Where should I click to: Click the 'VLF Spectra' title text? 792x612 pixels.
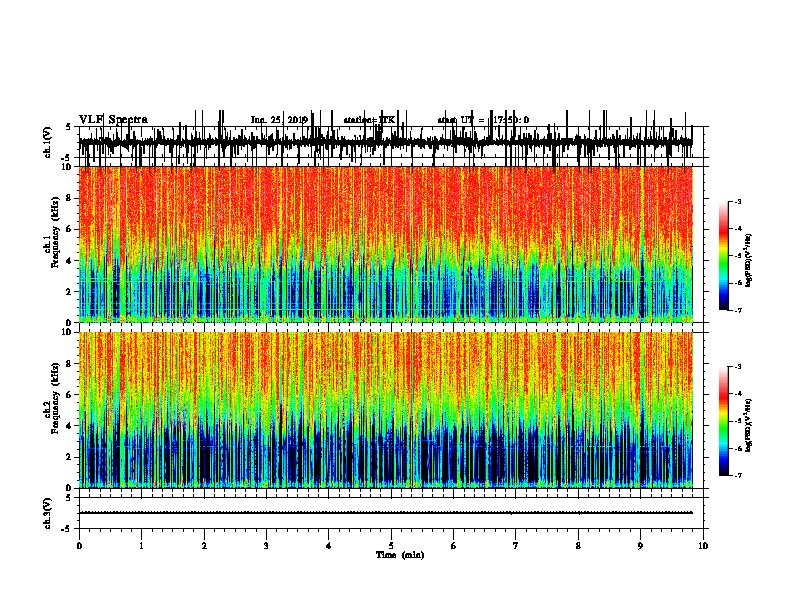point(113,120)
